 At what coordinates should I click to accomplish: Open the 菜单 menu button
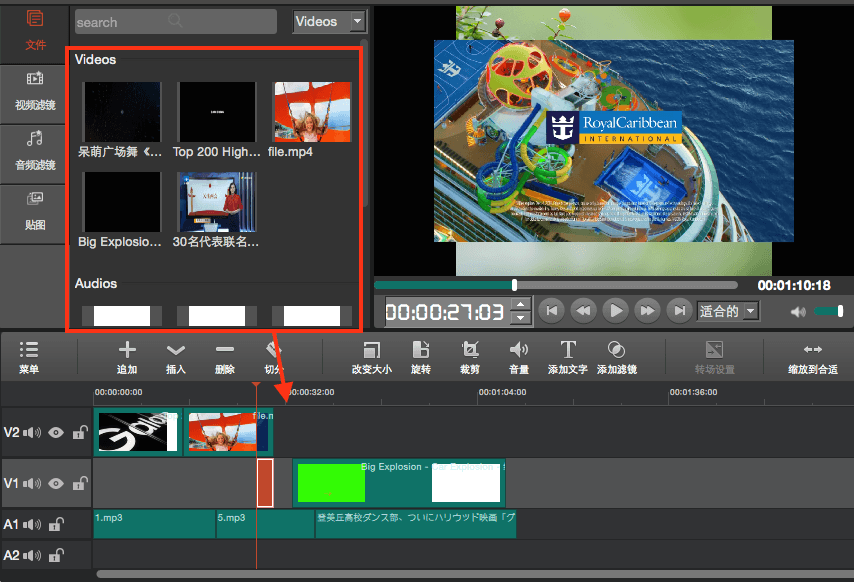pos(29,357)
